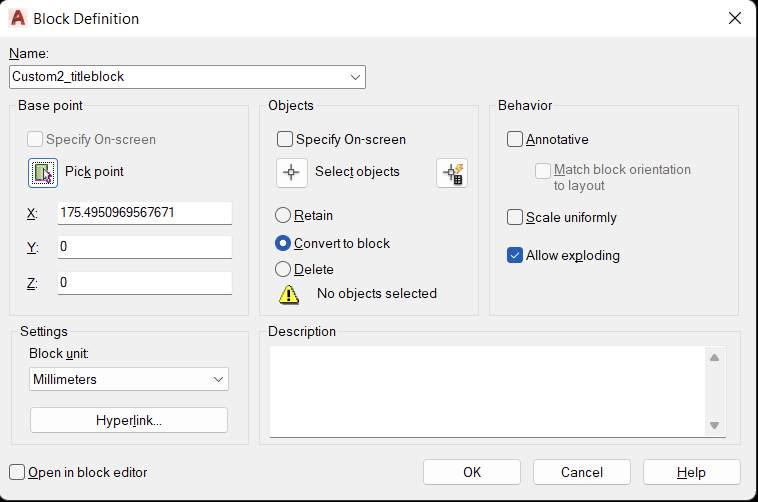
Task: Open the Block unit Millimeters dropdown
Action: click(129, 379)
